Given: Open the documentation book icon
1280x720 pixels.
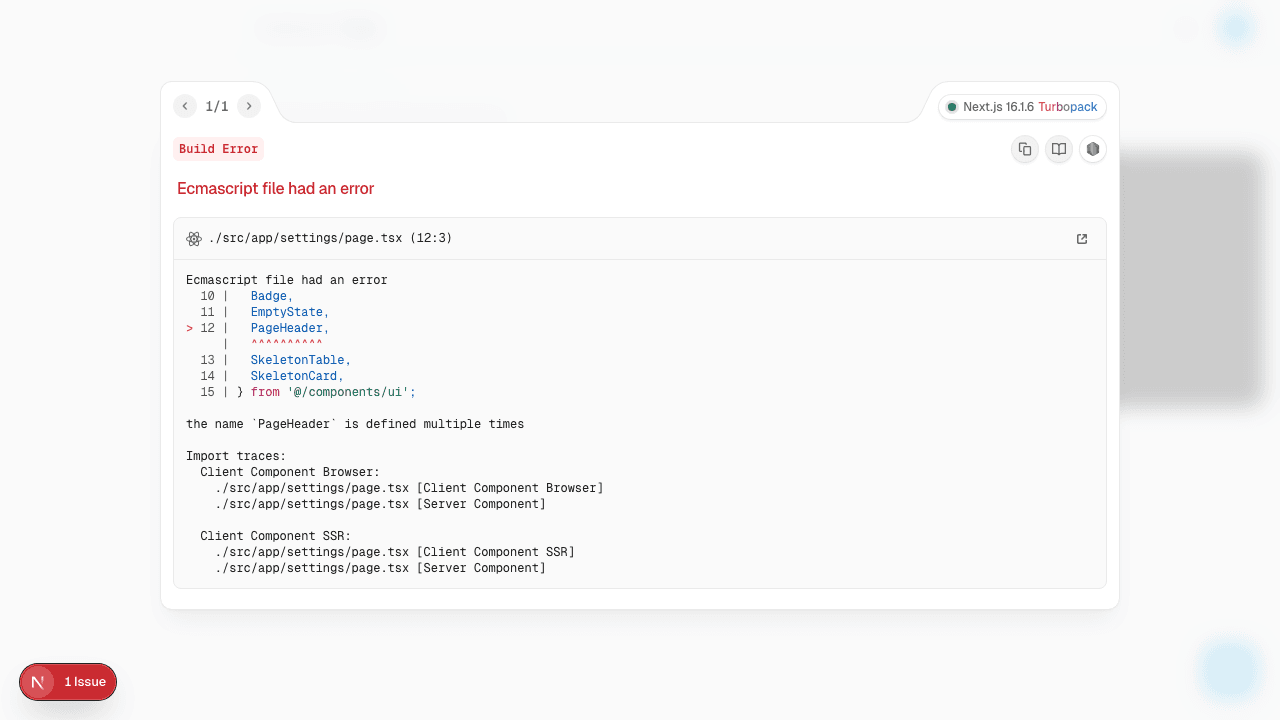Looking at the screenshot, I should coord(1059,149).
